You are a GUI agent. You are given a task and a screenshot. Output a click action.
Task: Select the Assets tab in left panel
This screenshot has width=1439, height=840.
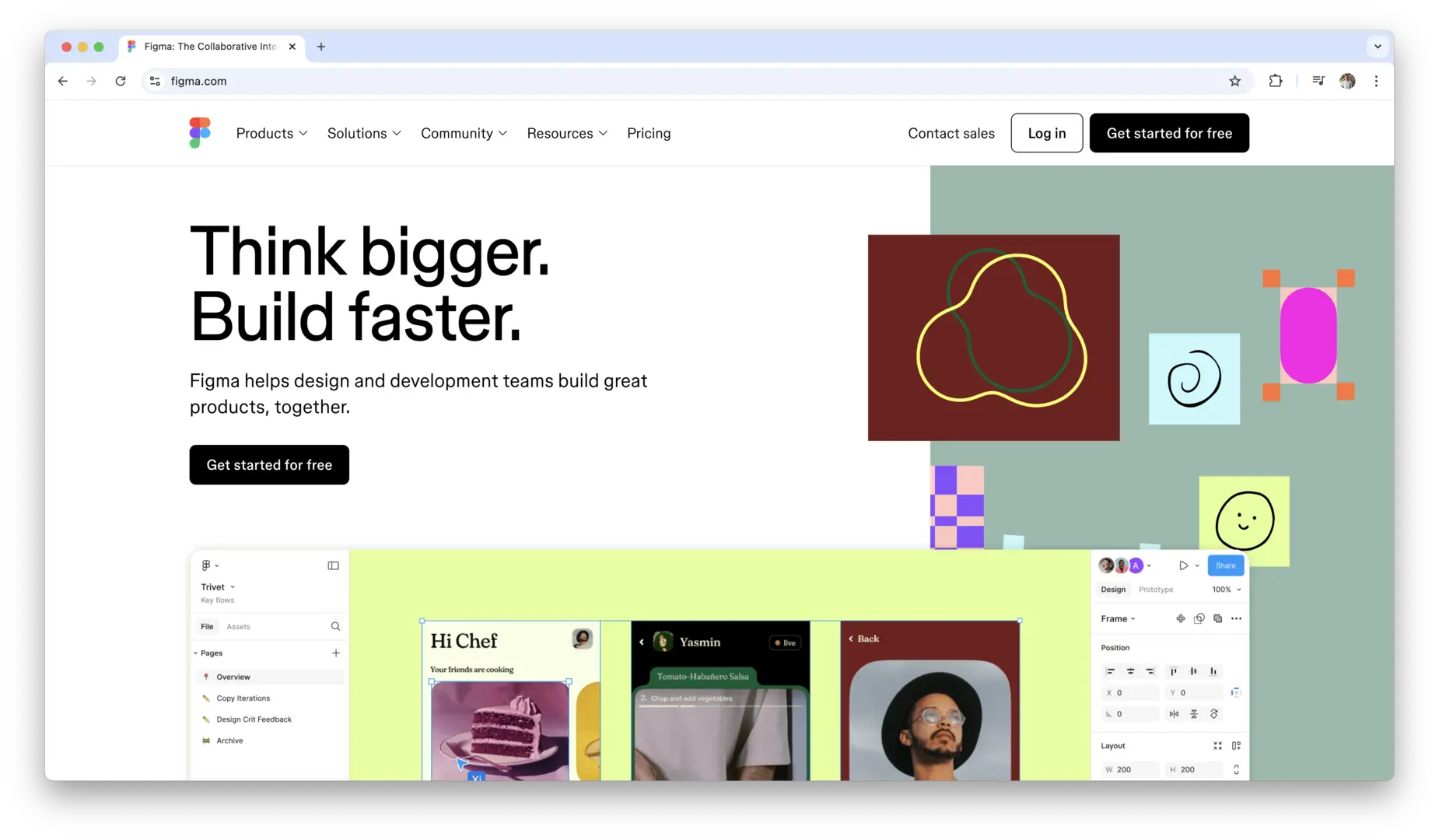coord(238,626)
